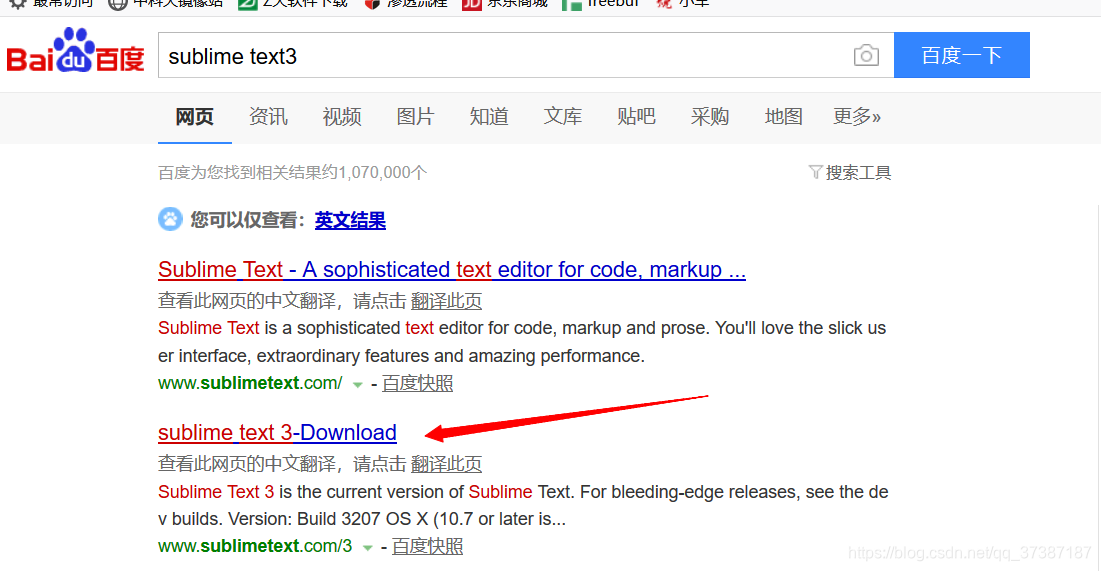
Task: Switch to the 知道 tab
Action: tap(489, 116)
